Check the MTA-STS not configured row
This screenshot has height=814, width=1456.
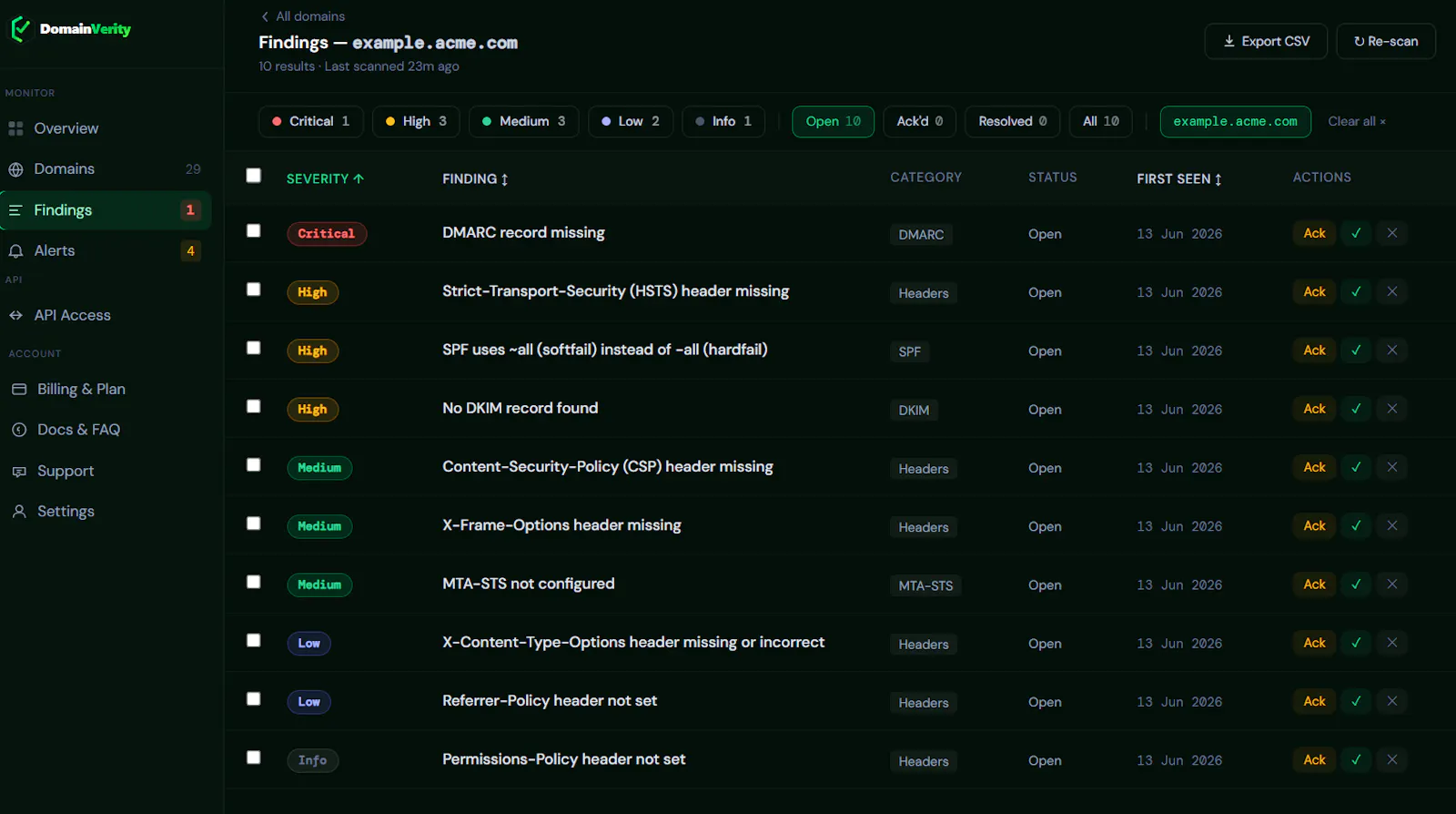coord(254,582)
